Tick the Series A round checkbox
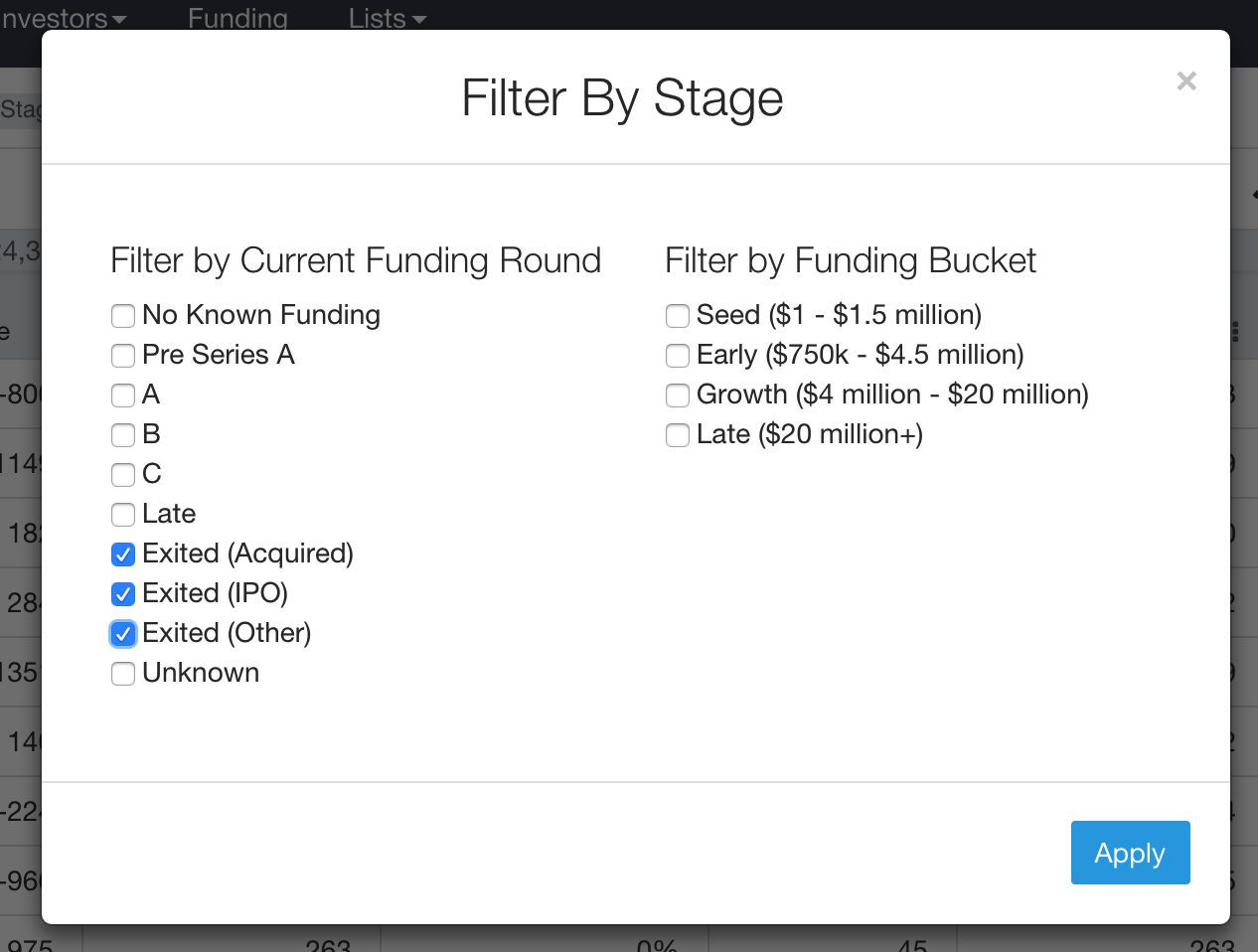Image resolution: width=1258 pixels, height=952 pixels. click(123, 396)
